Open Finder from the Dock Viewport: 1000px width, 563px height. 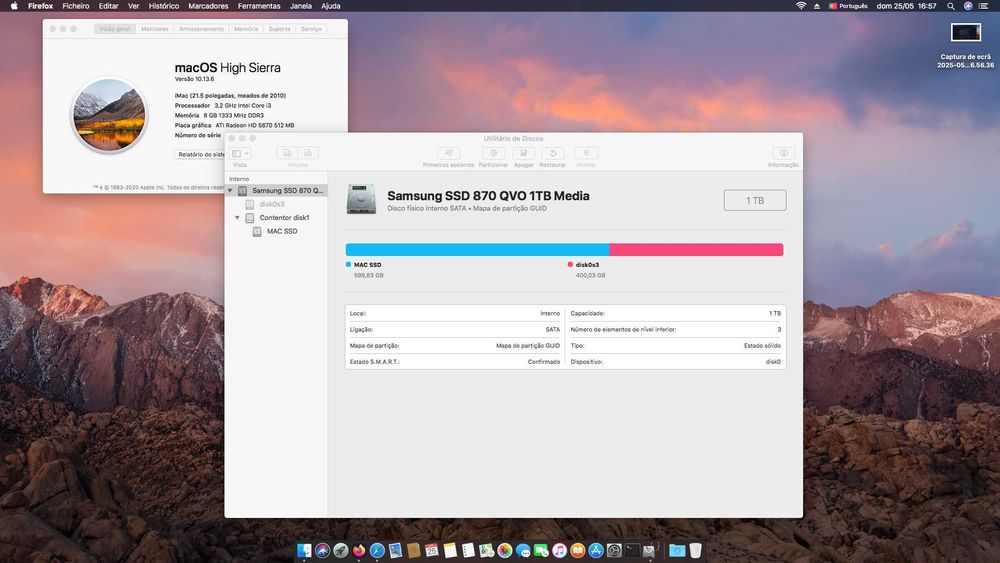[x=304, y=550]
